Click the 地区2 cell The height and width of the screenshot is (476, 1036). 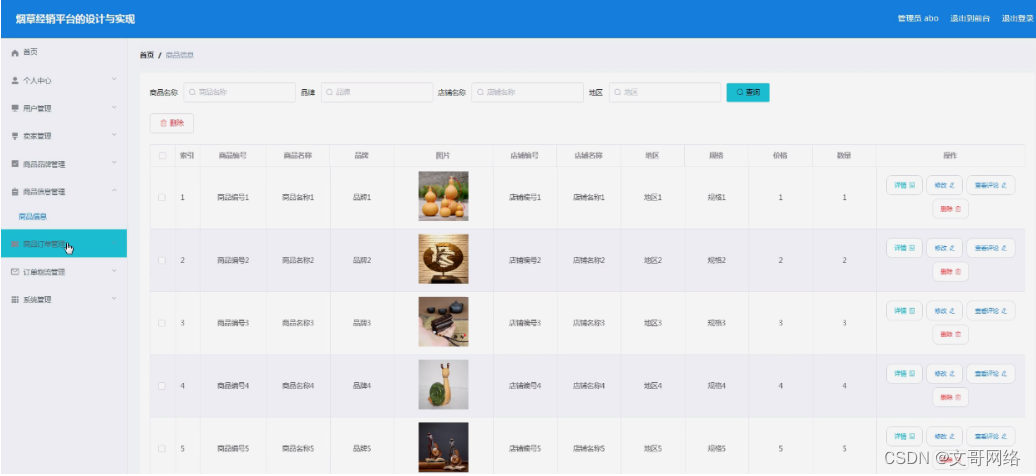pyautogui.click(x=653, y=260)
